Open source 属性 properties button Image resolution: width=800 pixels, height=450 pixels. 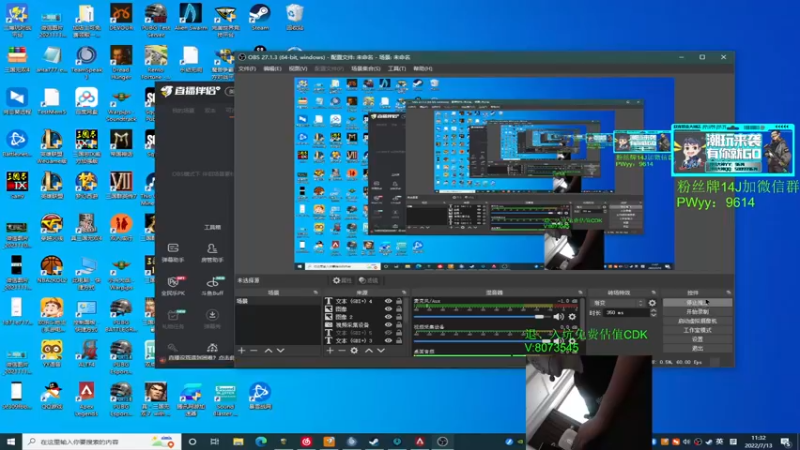[342, 280]
